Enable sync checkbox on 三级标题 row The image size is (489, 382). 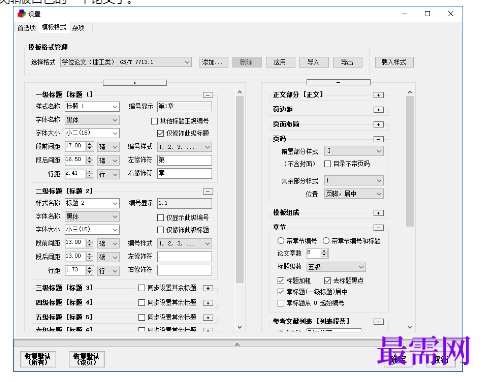pyautogui.click(x=142, y=288)
